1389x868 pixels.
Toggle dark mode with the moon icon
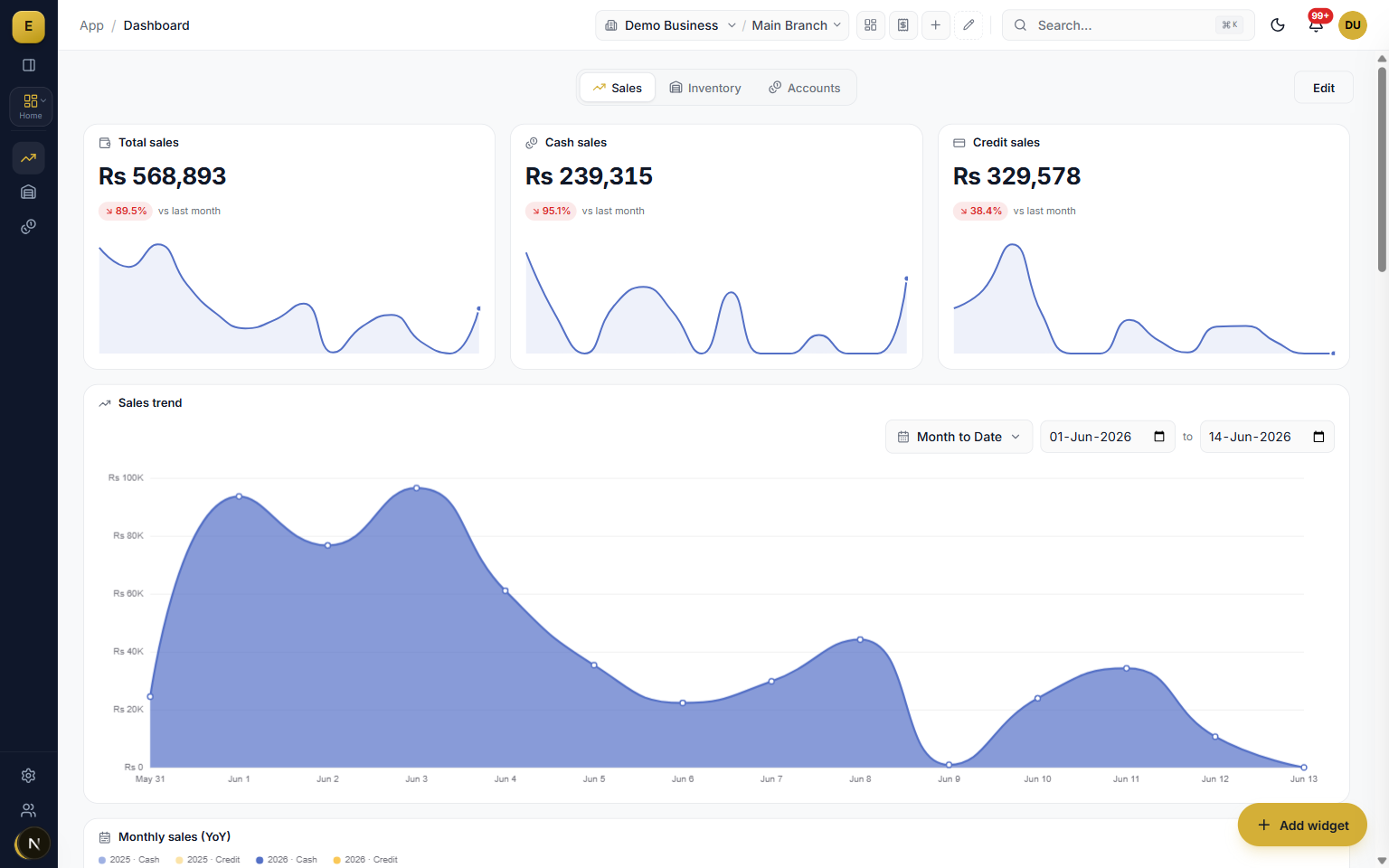tap(1278, 25)
